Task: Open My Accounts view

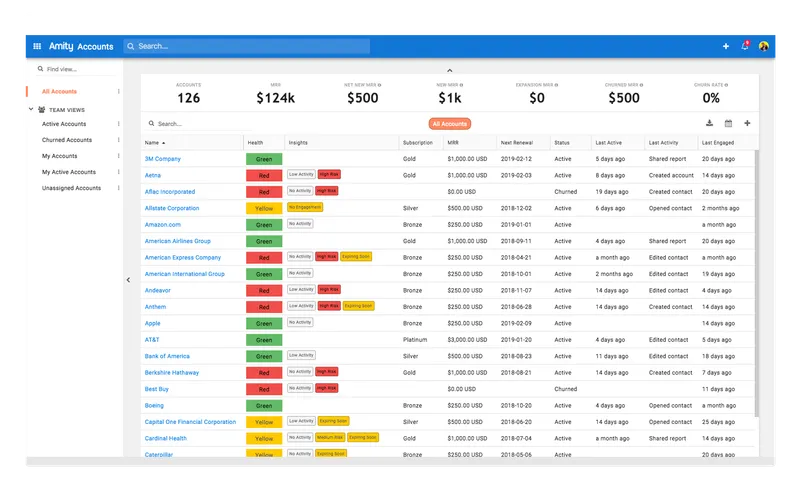Action: (60, 156)
